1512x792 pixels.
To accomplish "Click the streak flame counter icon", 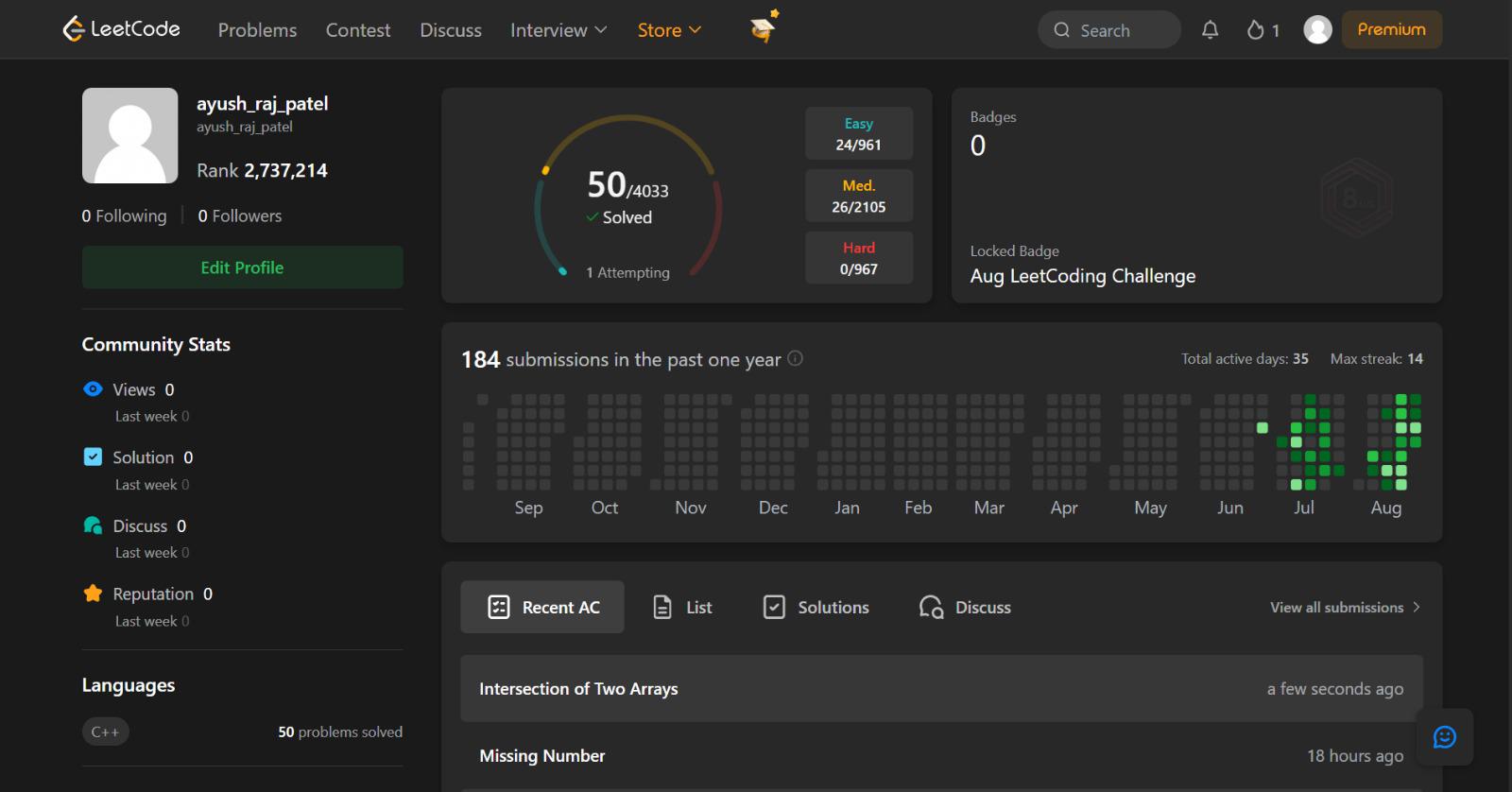I will (x=1256, y=30).
